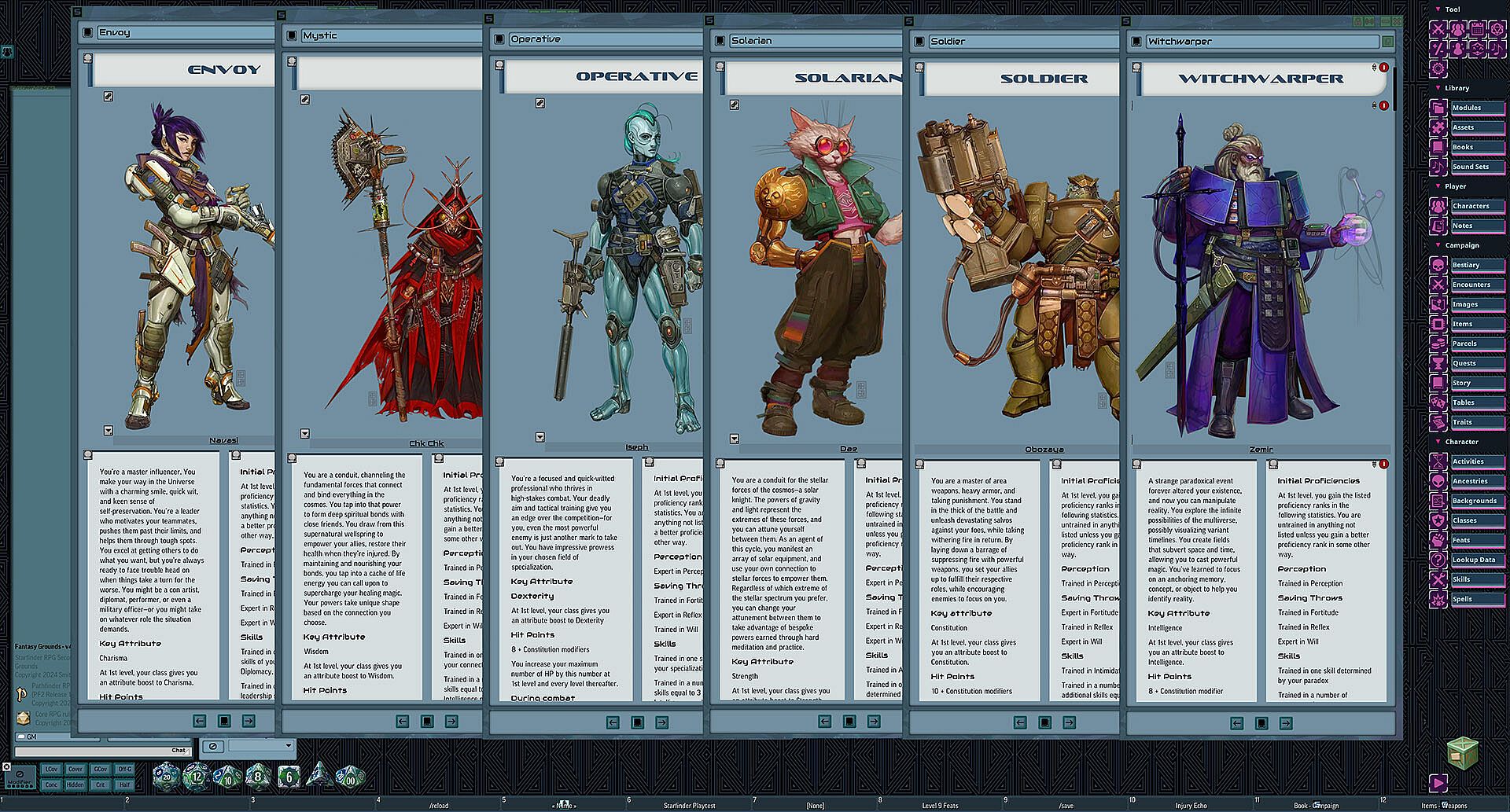This screenshot has width=1510, height=812.
Task: Collapse the Library sidebar section
Action: click(x=1438, y=88)
